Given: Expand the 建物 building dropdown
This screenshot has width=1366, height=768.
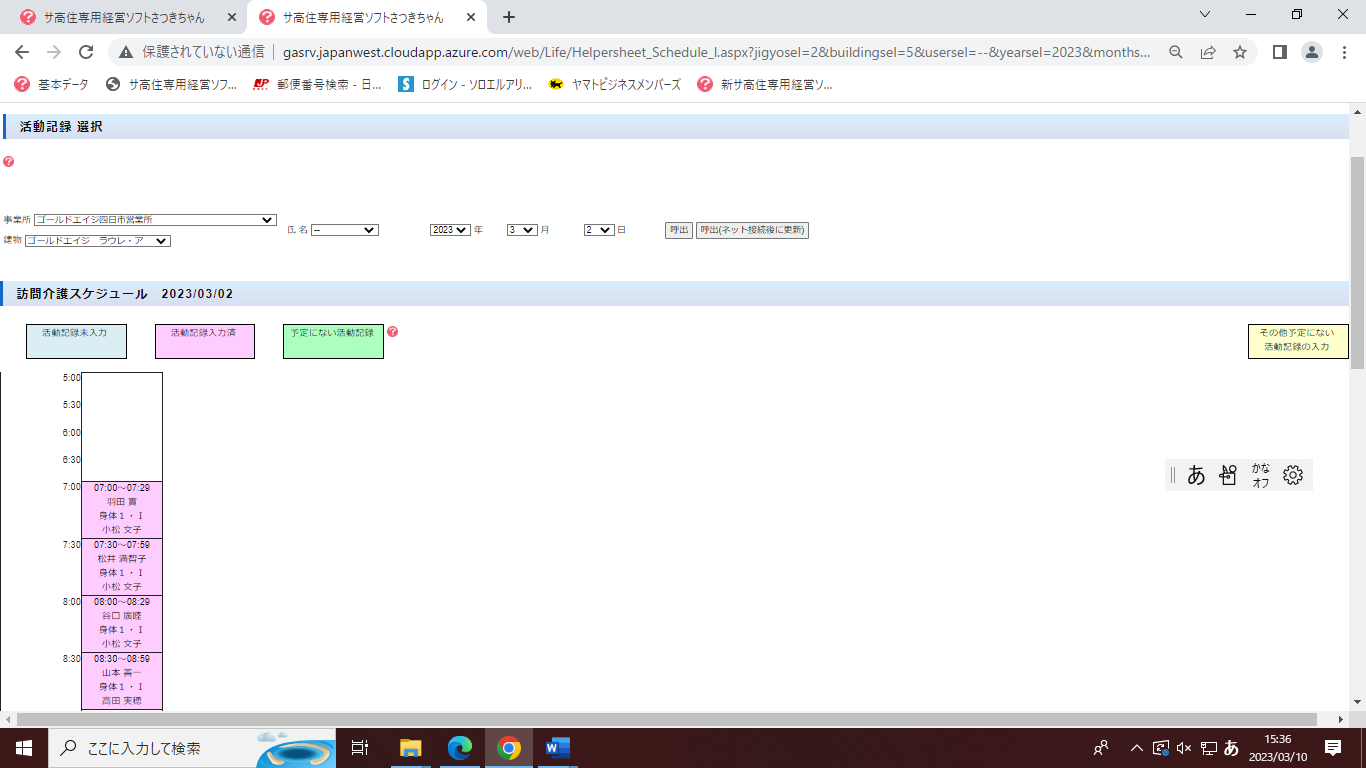Looking at the screenshot, I should [x=98, y=241].
